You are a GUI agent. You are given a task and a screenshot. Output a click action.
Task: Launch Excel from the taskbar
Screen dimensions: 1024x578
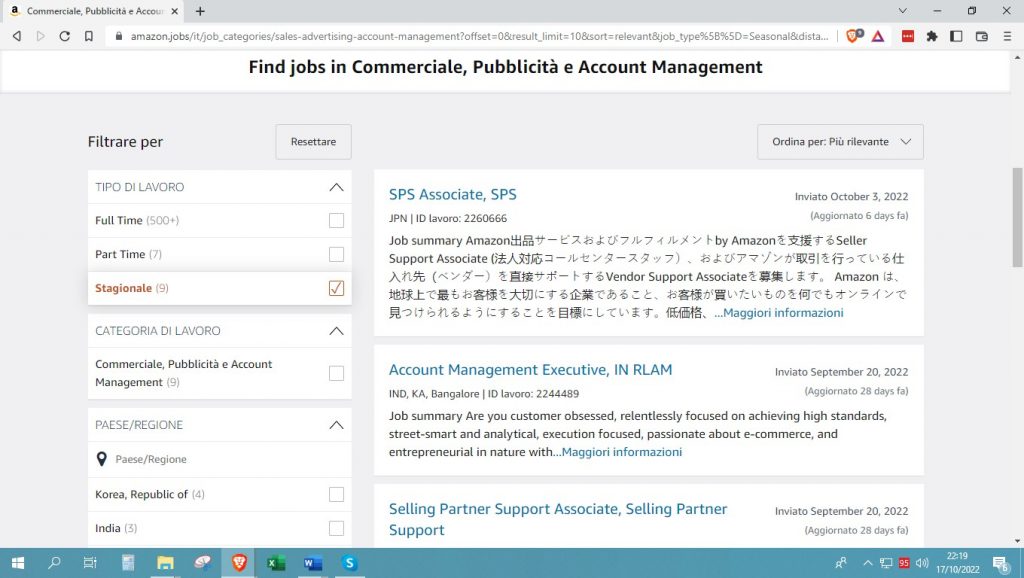(x=275, y=563)
